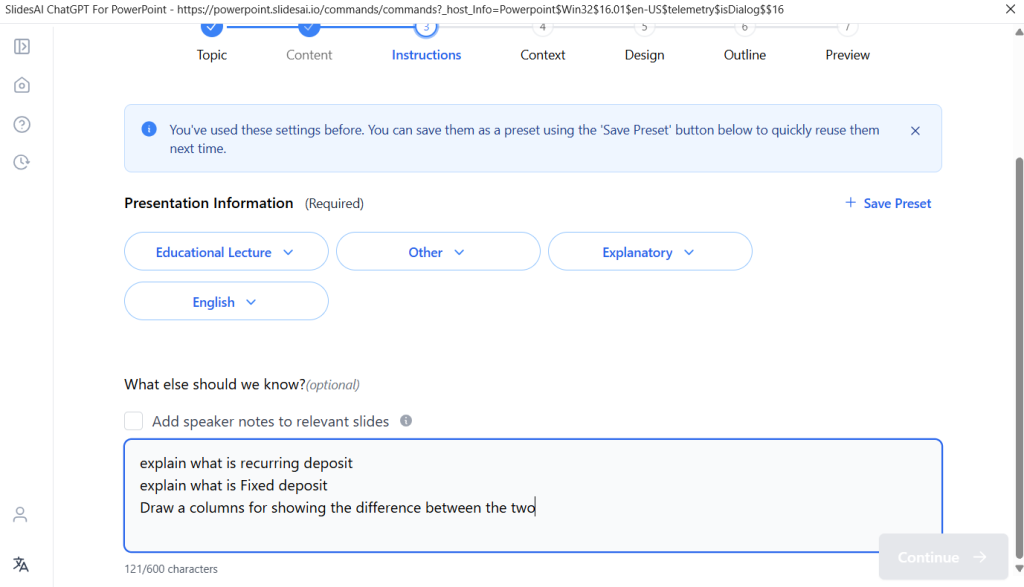
Task: Expand the Educational Lecture dropdown
Action: coord(226,252)
